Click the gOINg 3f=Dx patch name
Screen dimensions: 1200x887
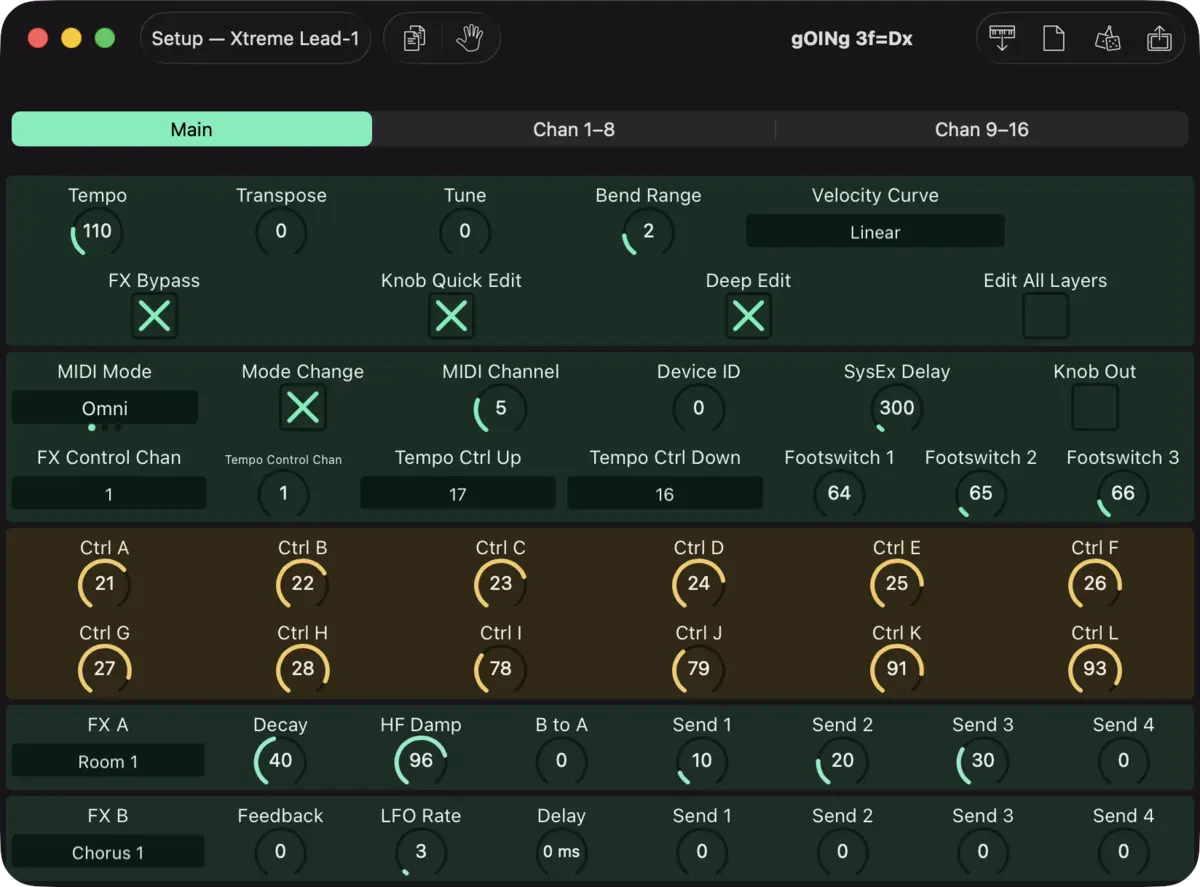coord(850,39)
